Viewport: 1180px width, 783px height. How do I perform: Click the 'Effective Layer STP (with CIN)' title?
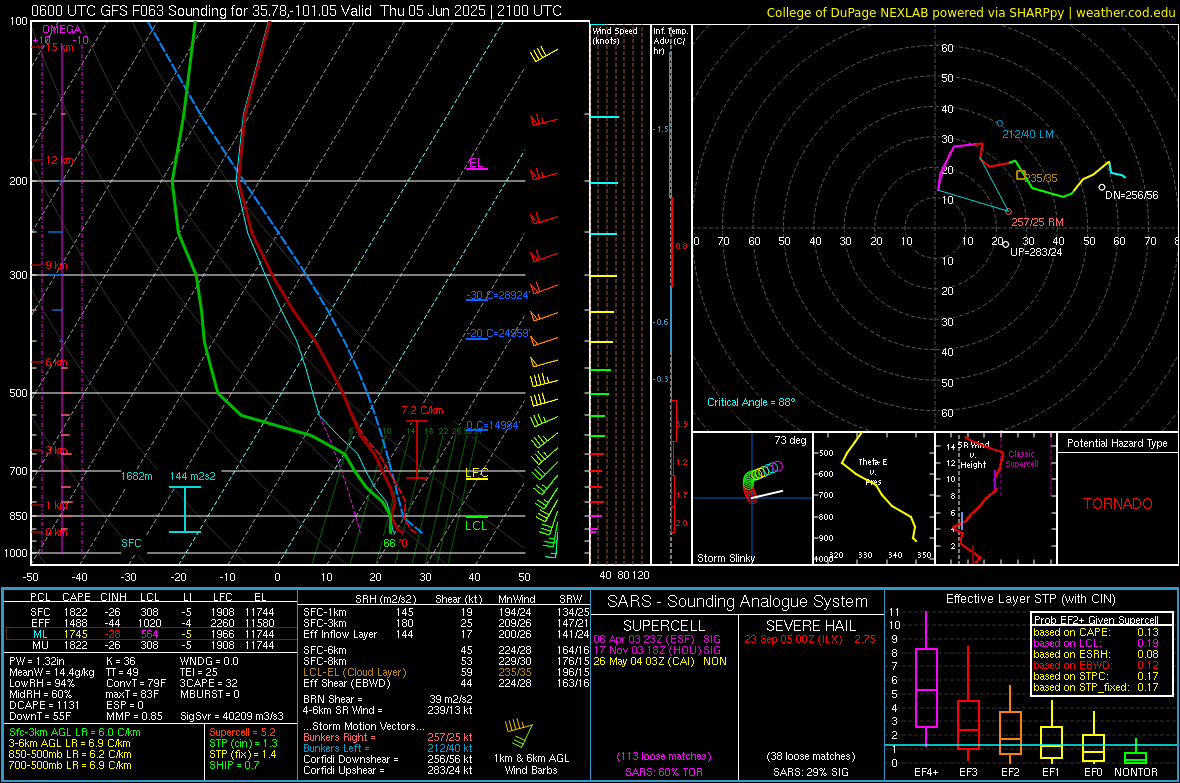point(1030,599)
